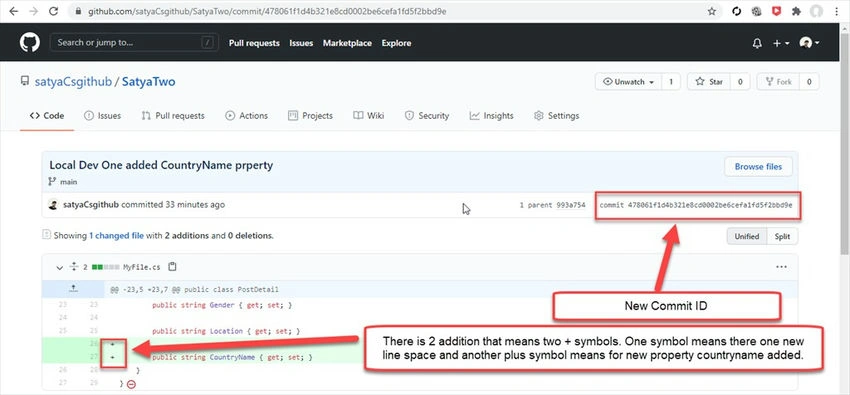
Task: Go back with the browser back arrow
Action: (x=14, y=11)
